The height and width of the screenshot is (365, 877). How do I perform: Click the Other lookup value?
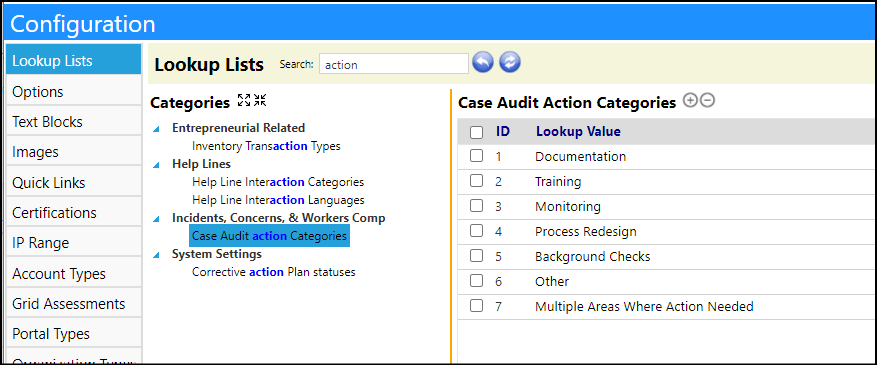(x=552, y=281)
